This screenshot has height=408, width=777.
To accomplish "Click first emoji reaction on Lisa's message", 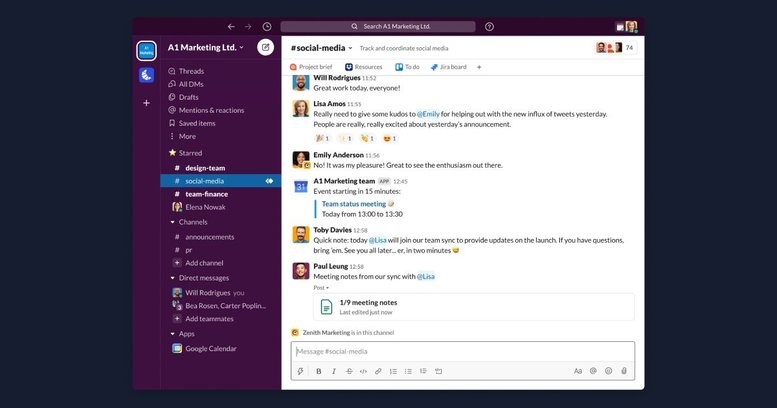I will click(322, 138).
